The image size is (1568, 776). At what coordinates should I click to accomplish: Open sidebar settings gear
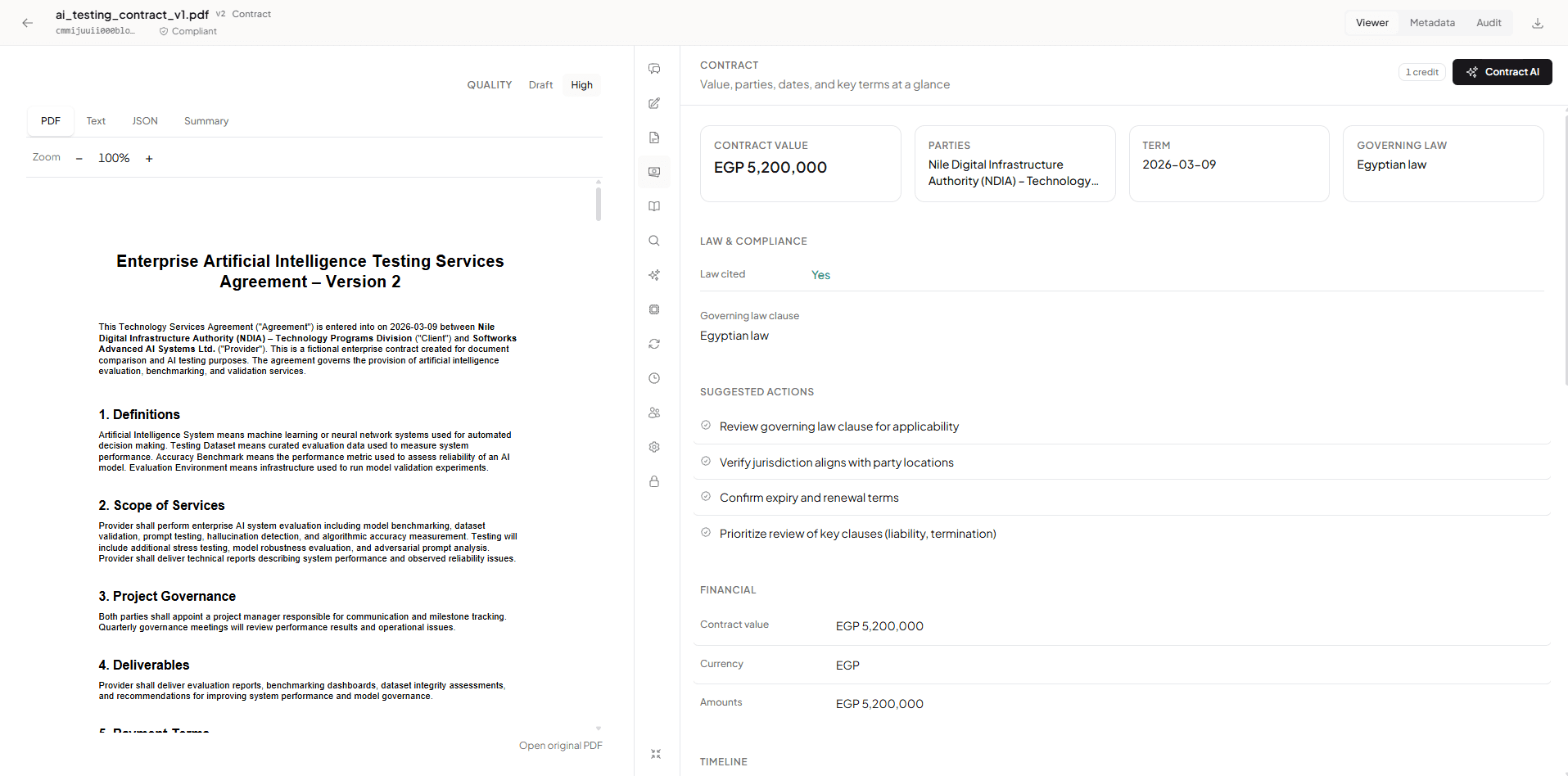click(x=653, y=446)
